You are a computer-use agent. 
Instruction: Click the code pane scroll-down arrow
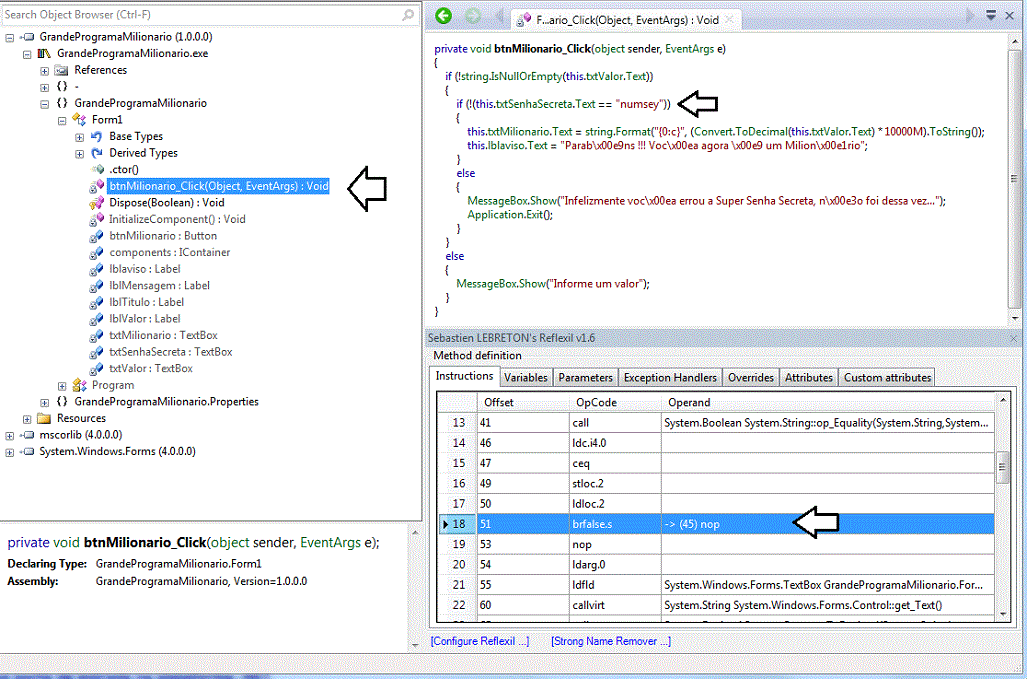(x=1015, y=319)
